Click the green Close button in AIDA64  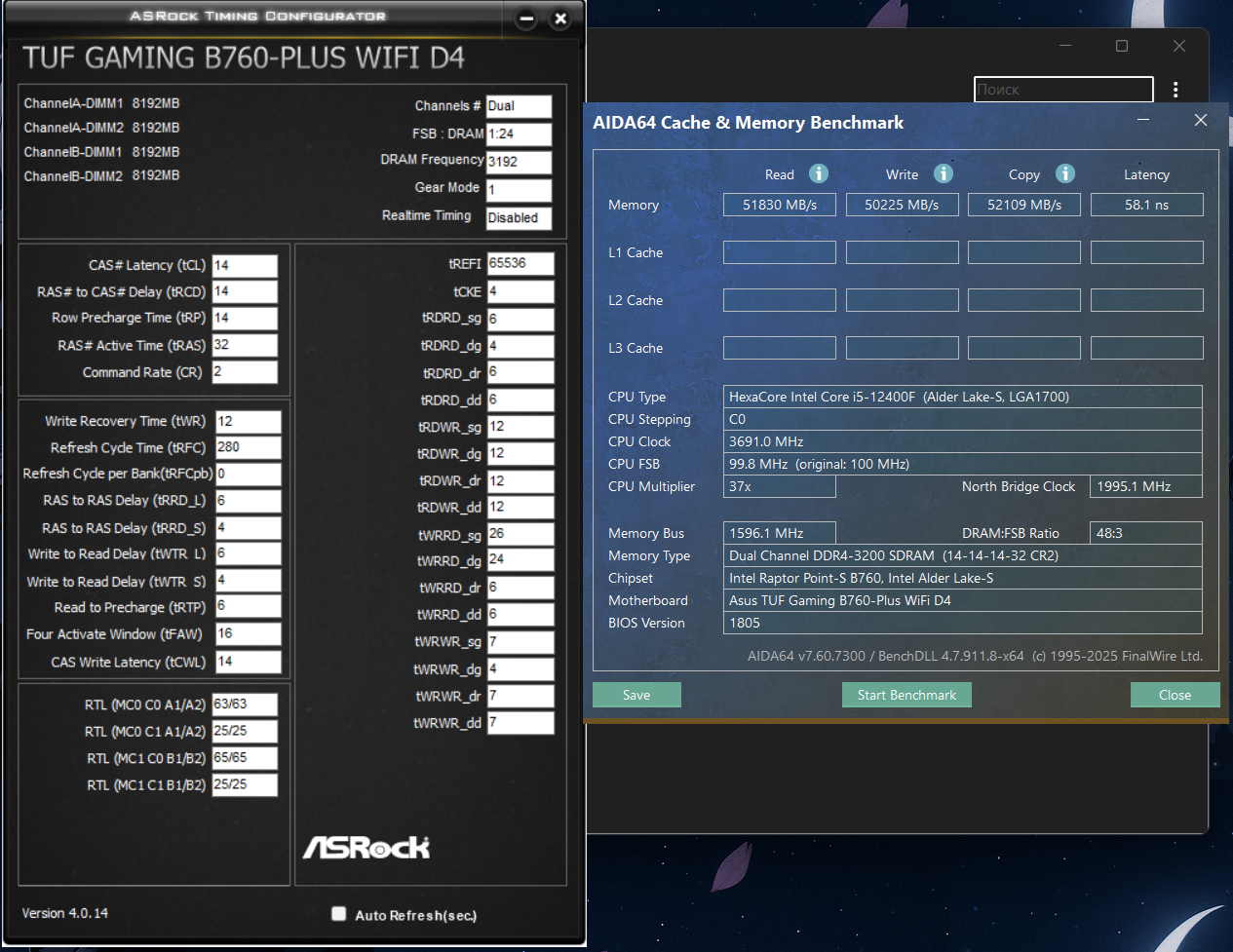coord(1175,695)
